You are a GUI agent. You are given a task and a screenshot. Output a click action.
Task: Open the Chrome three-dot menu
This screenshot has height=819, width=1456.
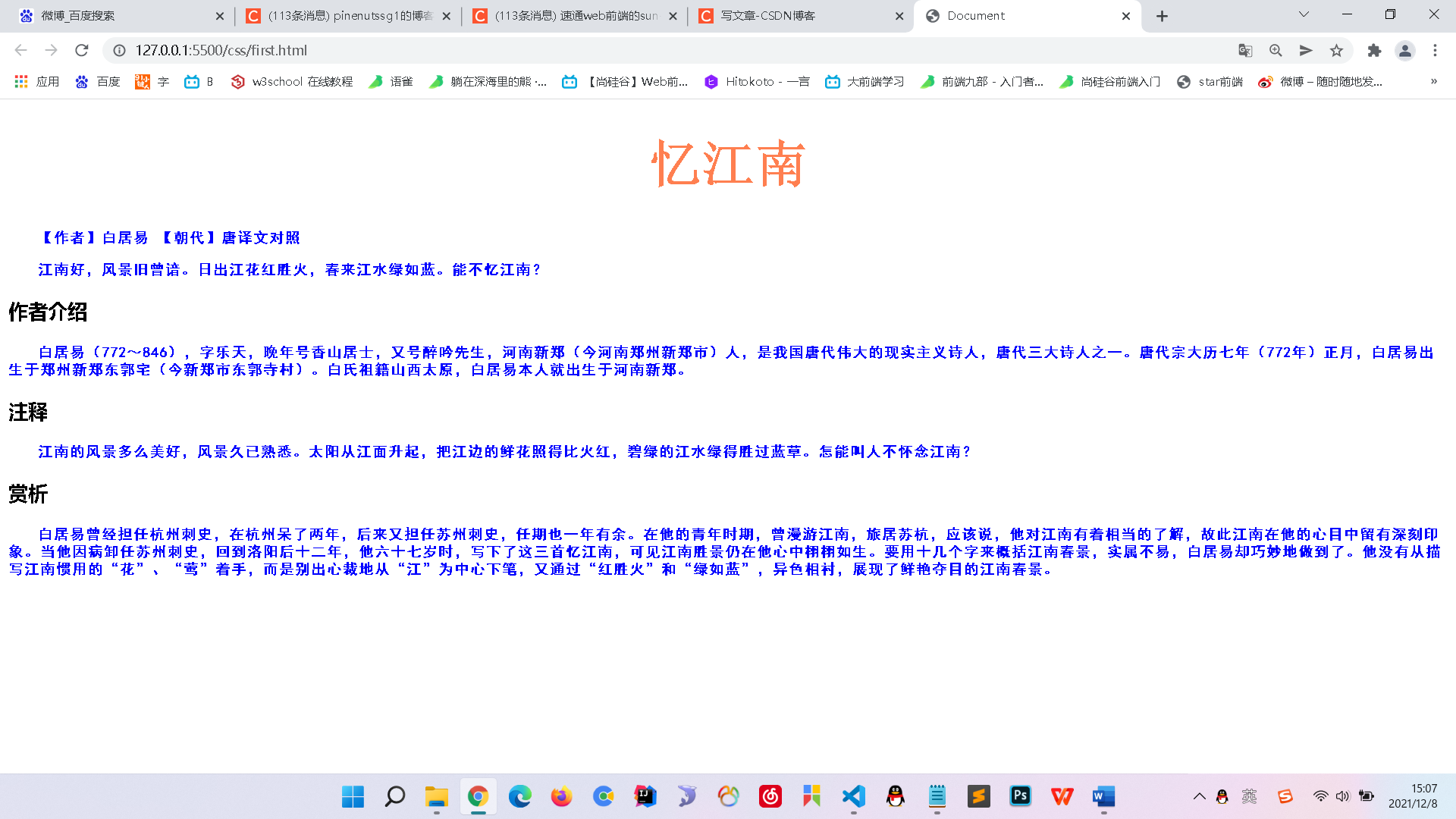(1434, 50)
